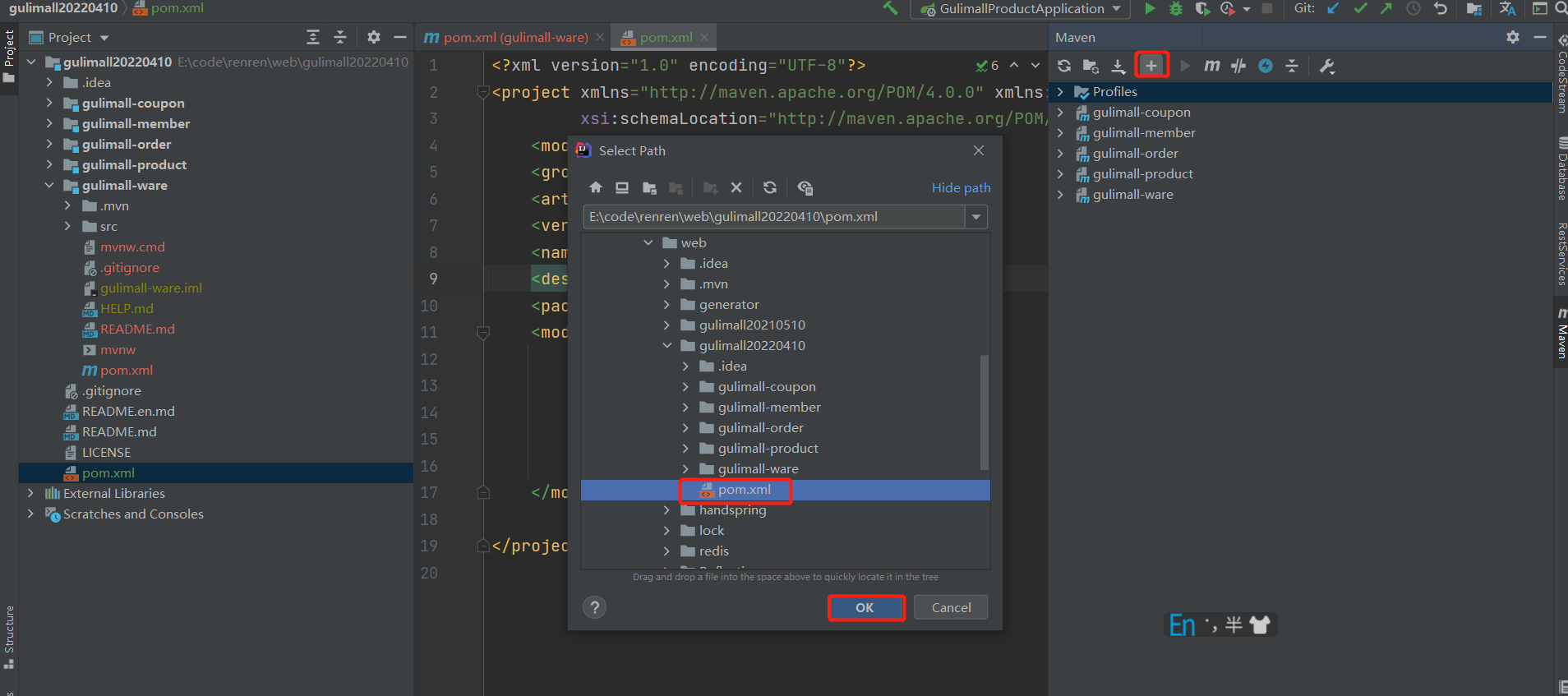This screenshot has width=1568, height=696.
Task: Expand handspring folder in dialog tree
Action: coord(666,509)
